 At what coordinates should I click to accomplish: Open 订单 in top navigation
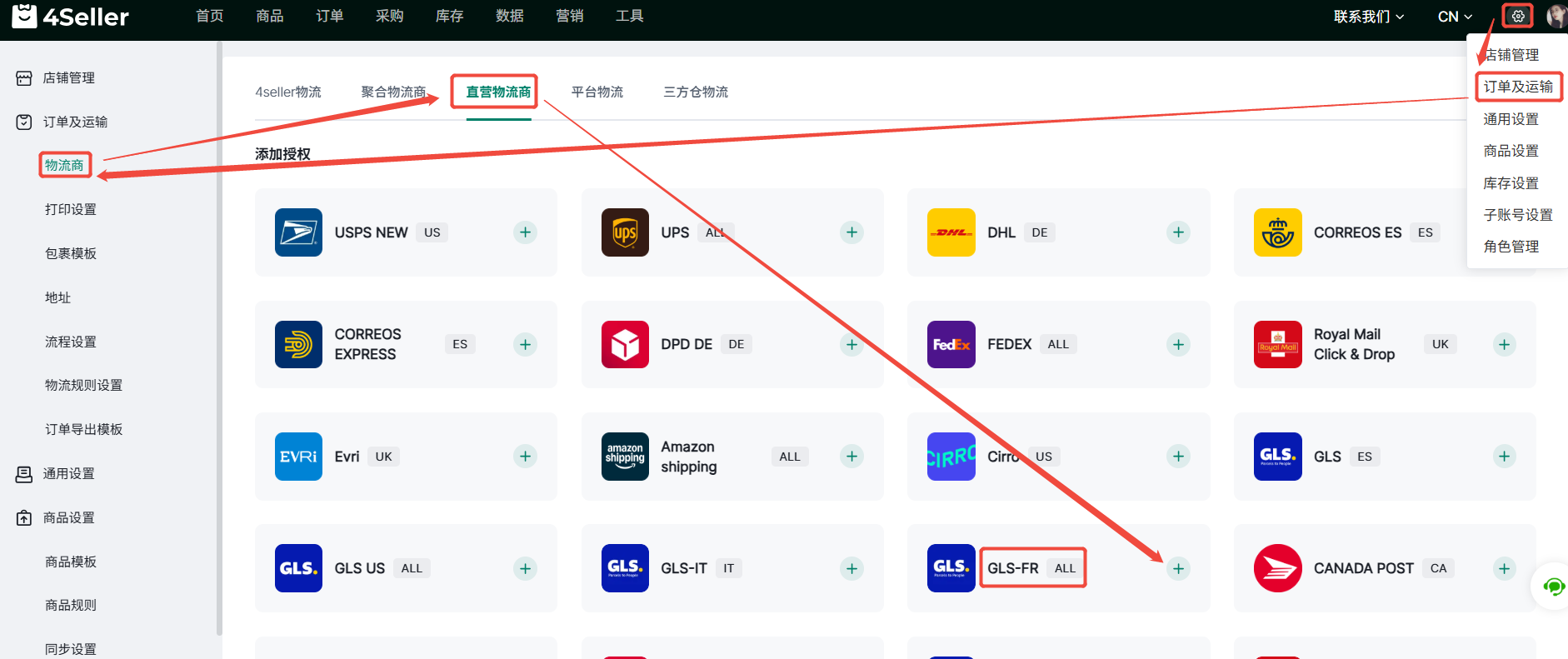coord(330,16)
